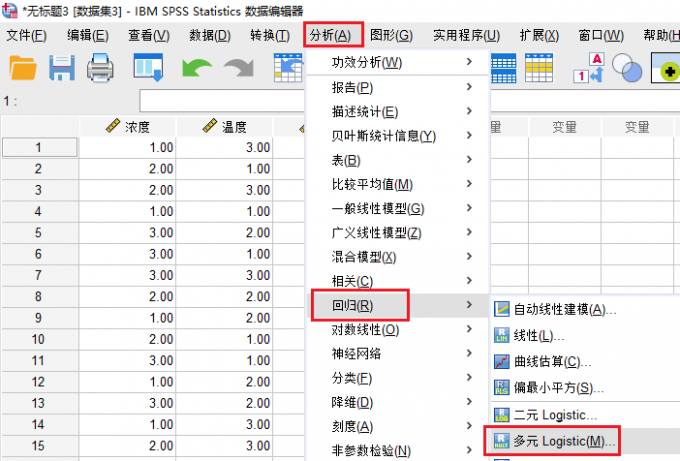Expand the 降维(D) submenu
This screenshot has height=461, width=680.
tap(398, 403)
